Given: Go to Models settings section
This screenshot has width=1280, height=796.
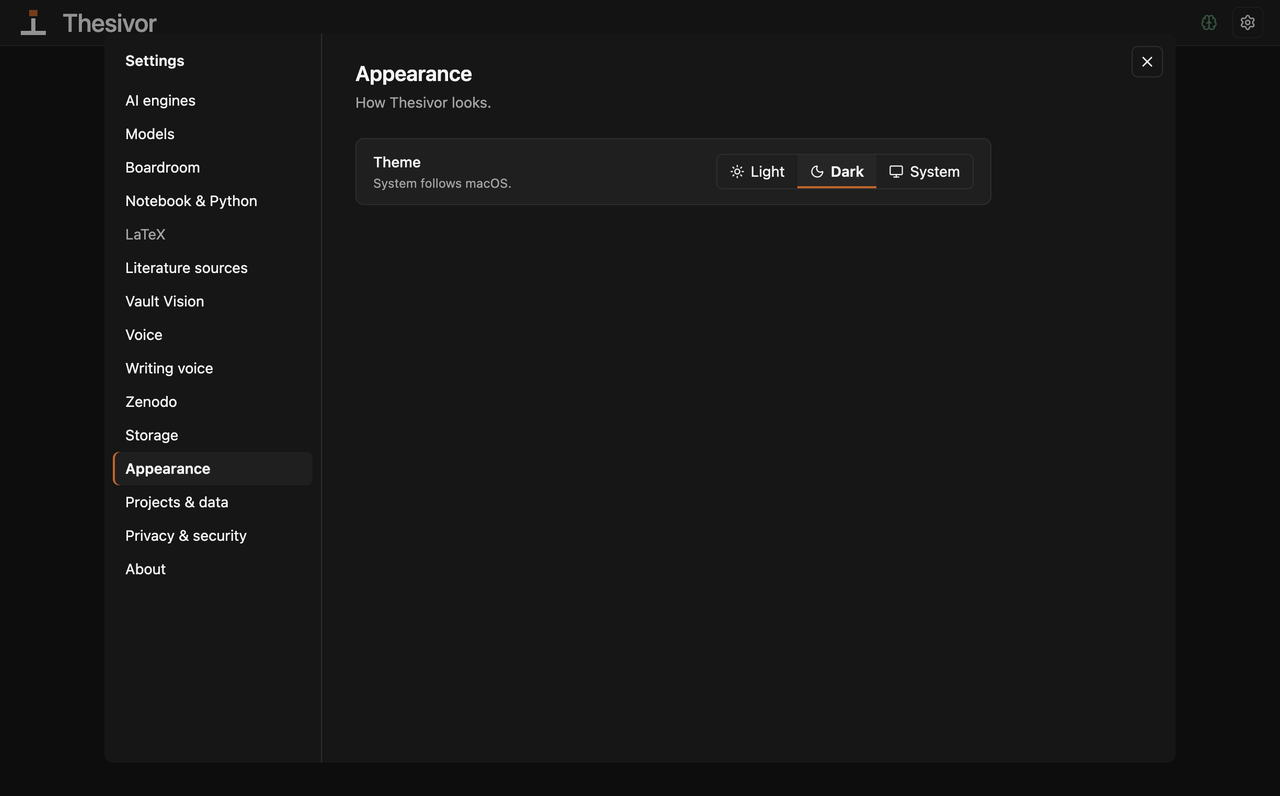Looking at the screenshot, I should pos(212,134).
